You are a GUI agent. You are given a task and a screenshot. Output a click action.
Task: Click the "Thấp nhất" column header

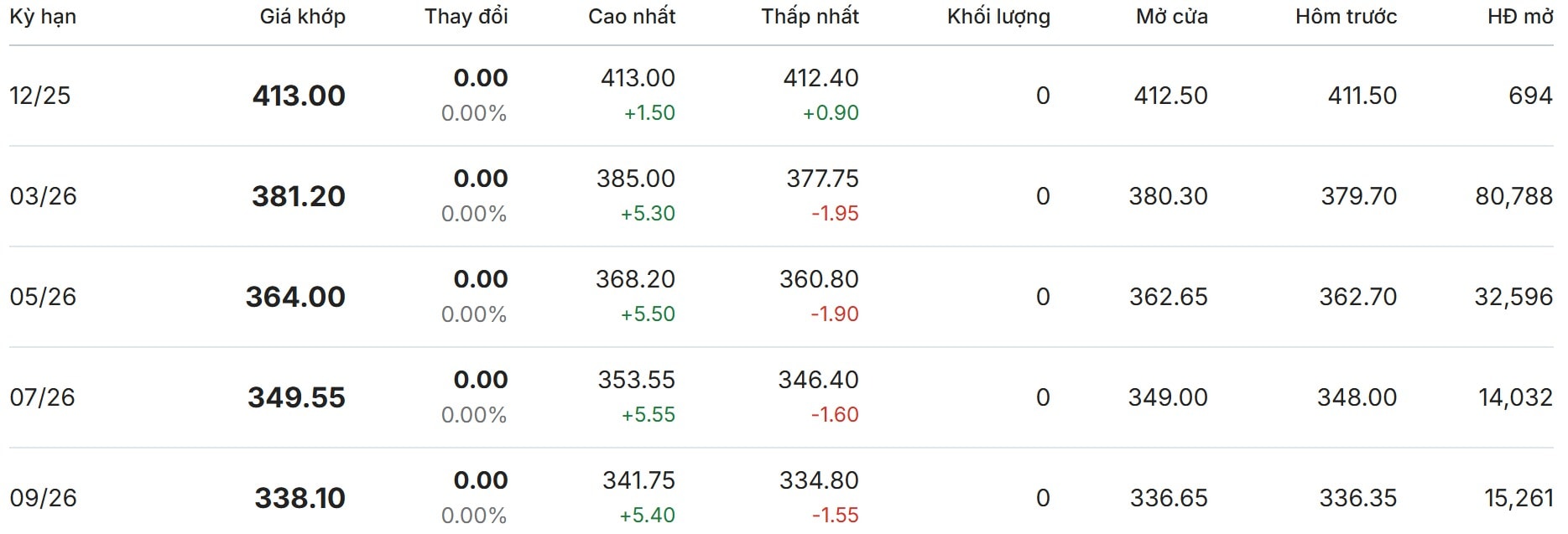pyautogui.click(x=810, y=17)
